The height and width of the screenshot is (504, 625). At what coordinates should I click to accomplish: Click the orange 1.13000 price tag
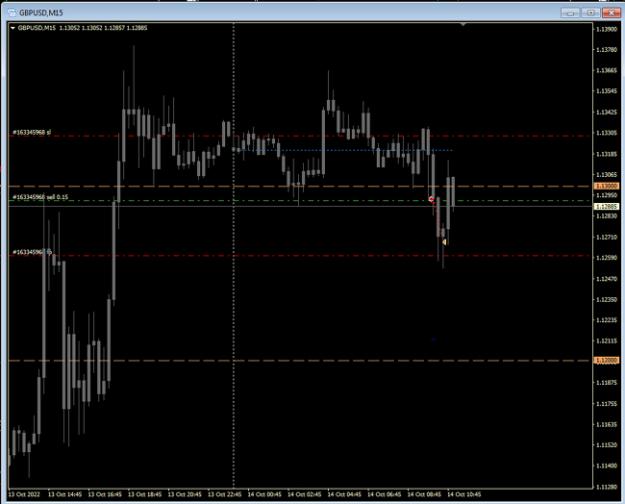[606, 186]
